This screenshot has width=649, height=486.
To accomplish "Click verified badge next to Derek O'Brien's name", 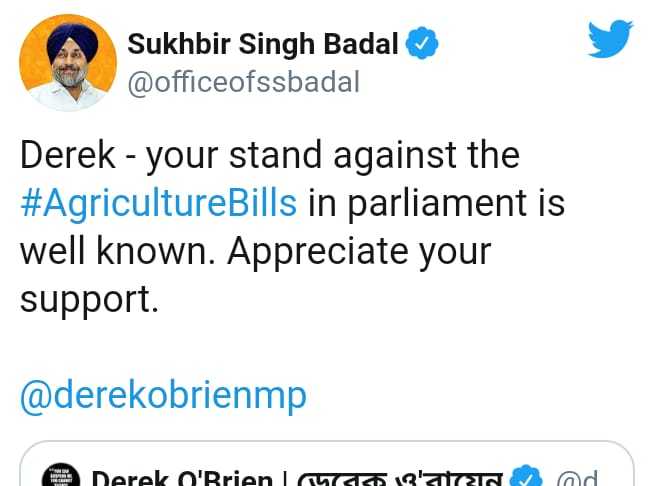I will point(526,476).
